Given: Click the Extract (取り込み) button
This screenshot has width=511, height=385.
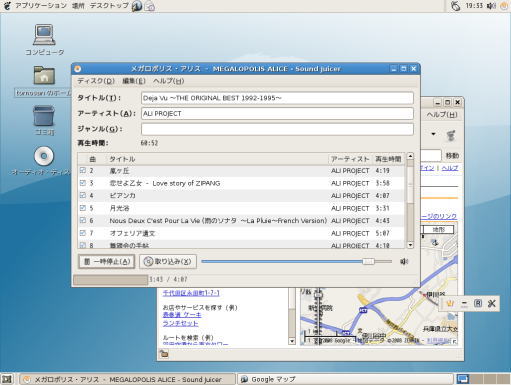Looking at the screenshot, I should [168, 262].
